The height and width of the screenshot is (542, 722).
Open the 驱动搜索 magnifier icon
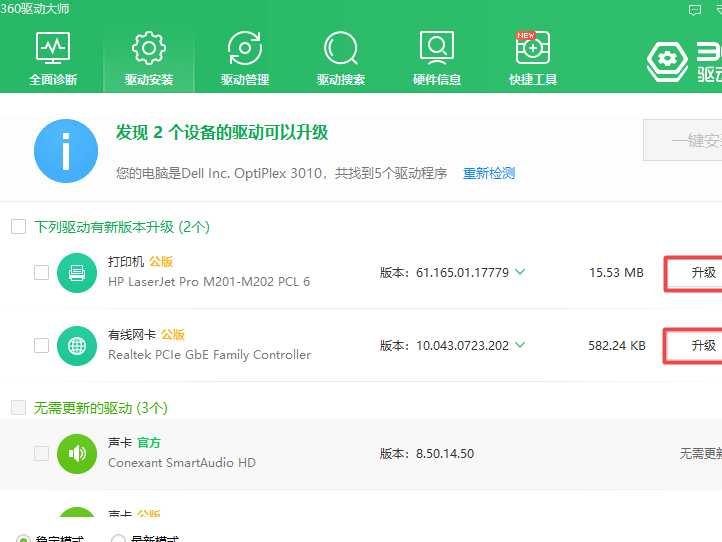(x=341, y=48)
